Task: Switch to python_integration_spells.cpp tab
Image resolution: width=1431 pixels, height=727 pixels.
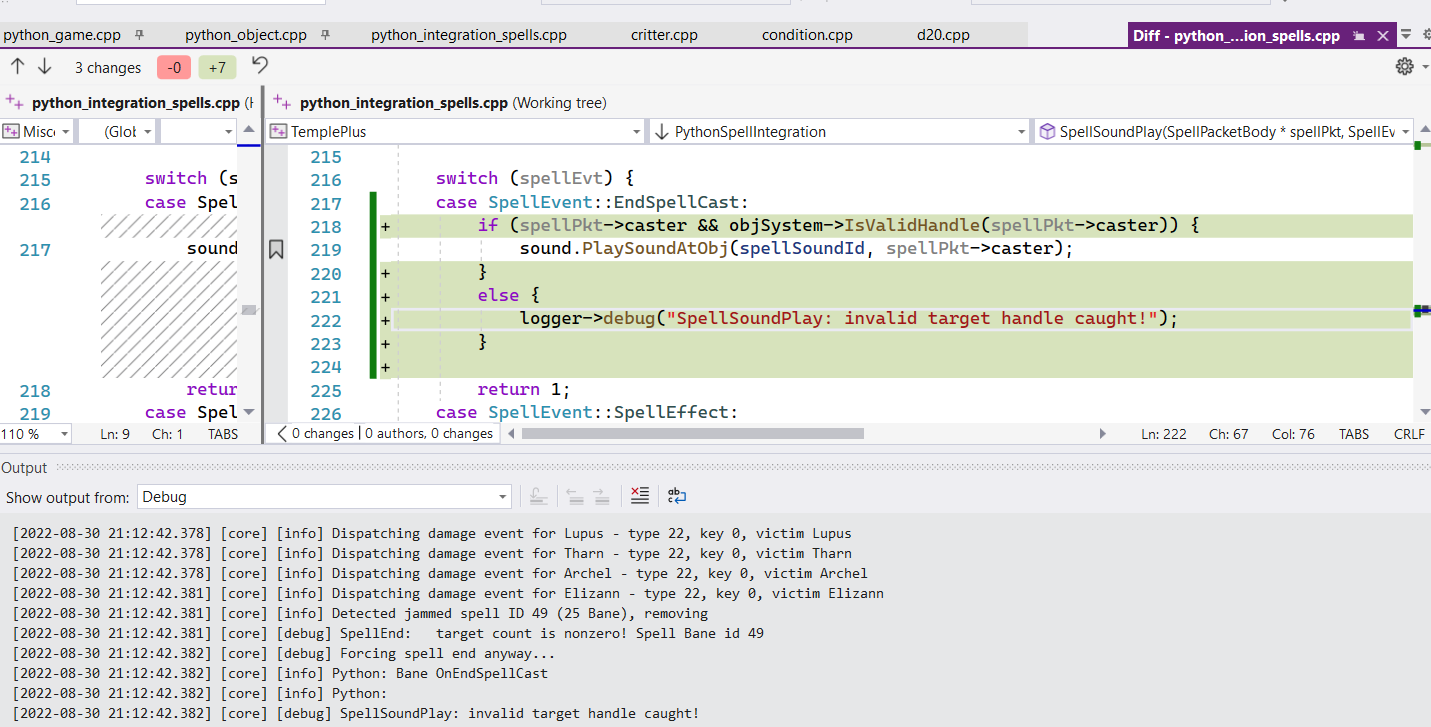Action: pyautogui.click(x=469, y=35)
